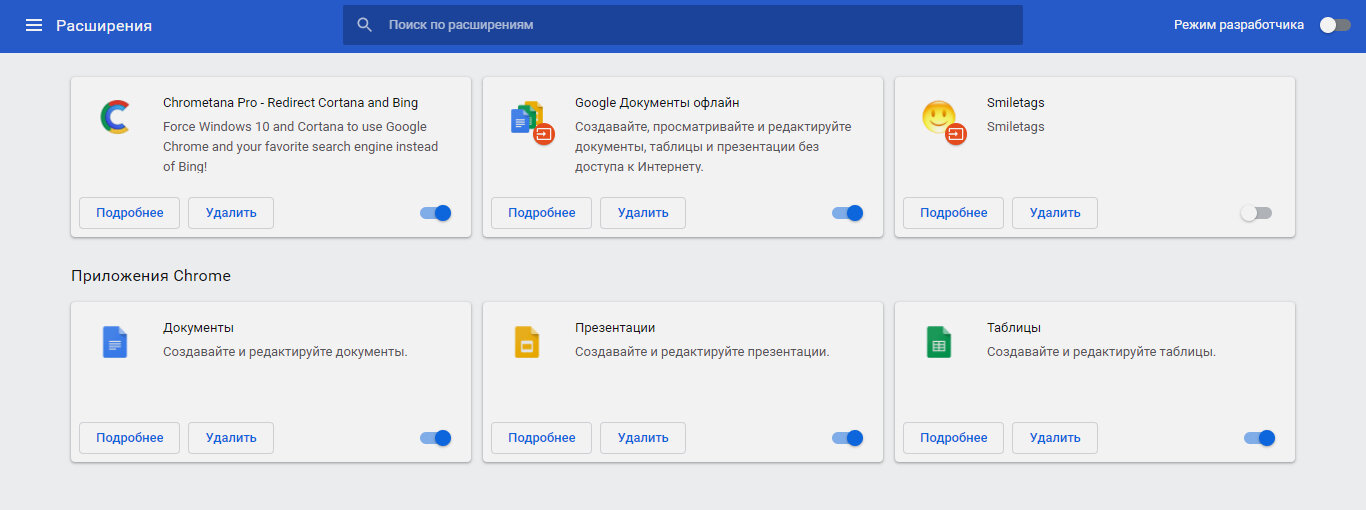Screen dimensions: 1366x510
Task: Click the green Таблицы app icon
Action: click(x=939, y=342)
